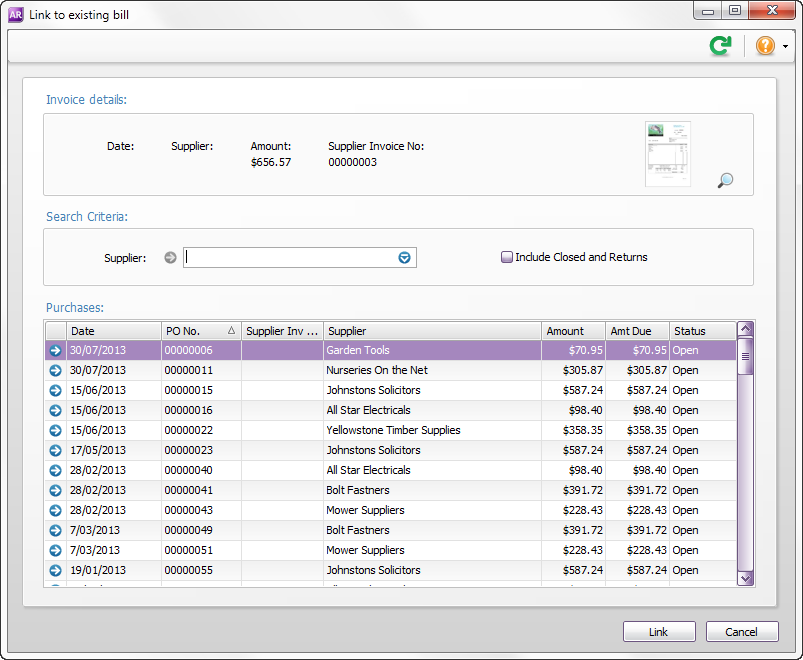Image resolution: width=803 pixels, height=660 pixels.
Task: Click the blue arrow for PO 00000055
Action: tap(56, 571)
